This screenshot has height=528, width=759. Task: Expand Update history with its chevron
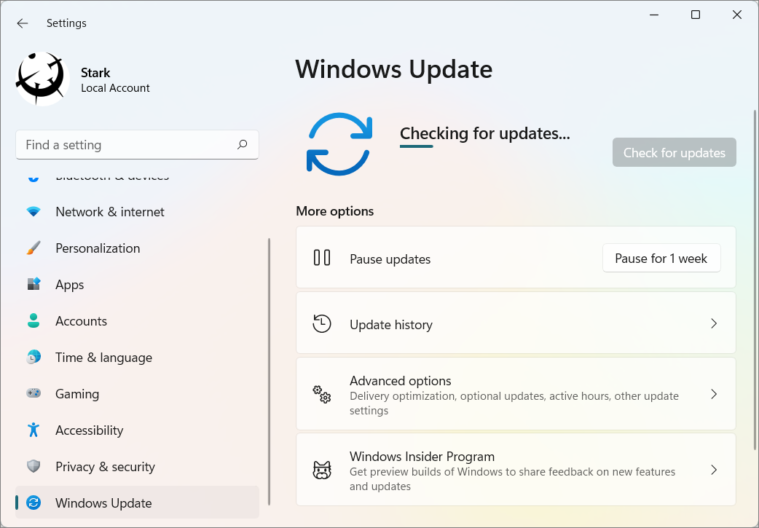click(x=713, y=323)
